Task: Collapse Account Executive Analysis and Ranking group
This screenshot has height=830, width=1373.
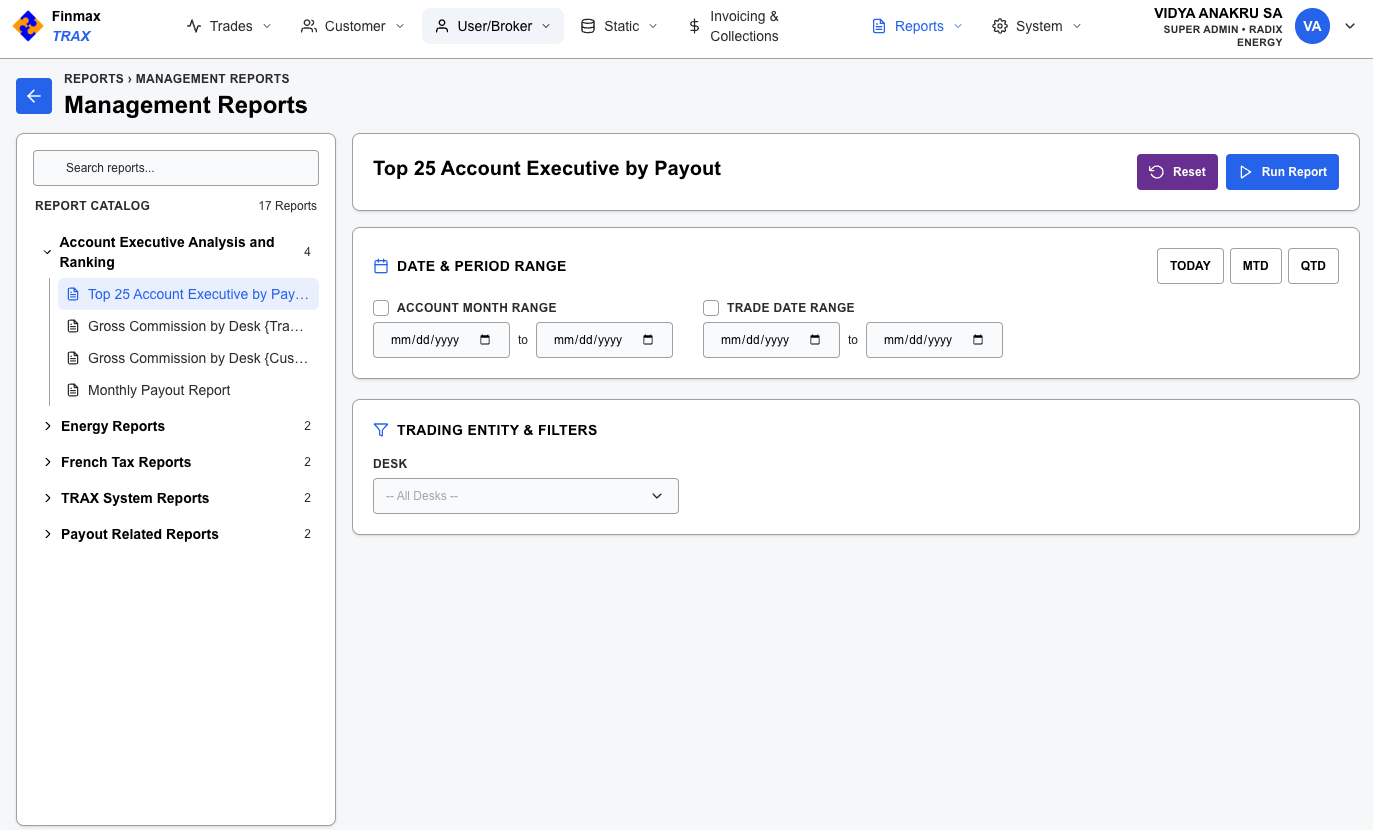Action: click(176, 252)
